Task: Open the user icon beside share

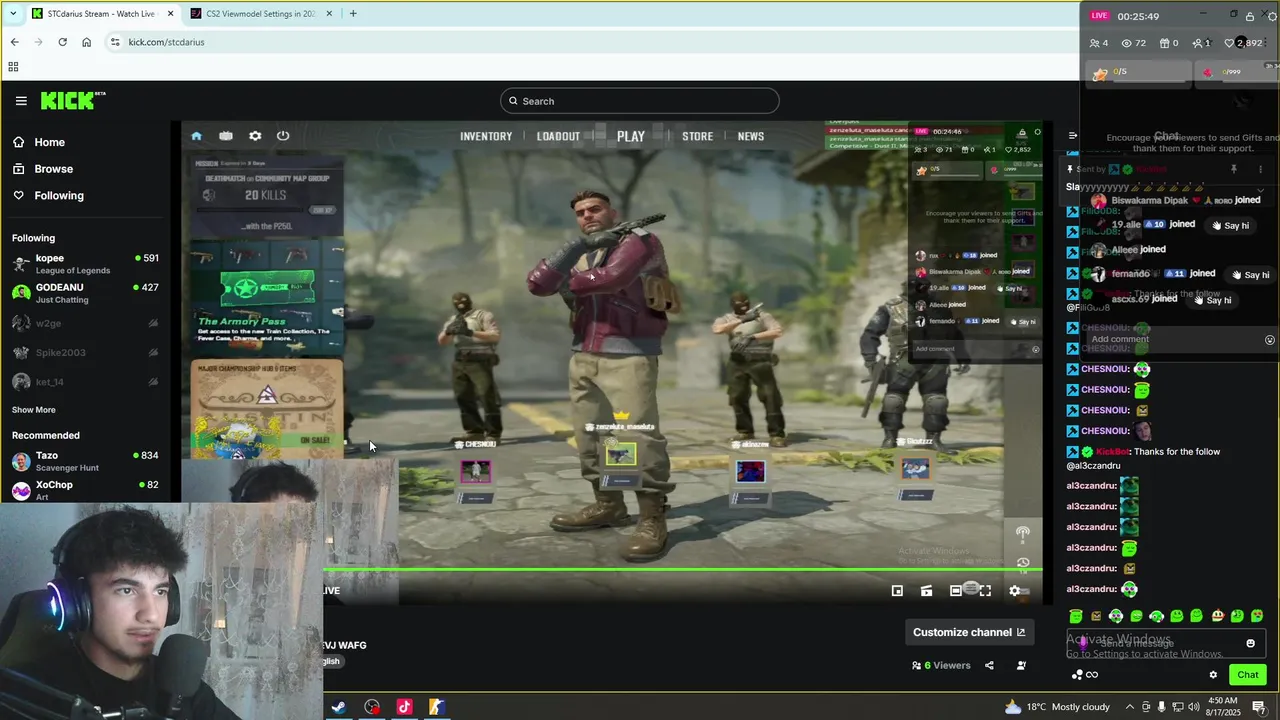Action: [x=1021, y=666]
